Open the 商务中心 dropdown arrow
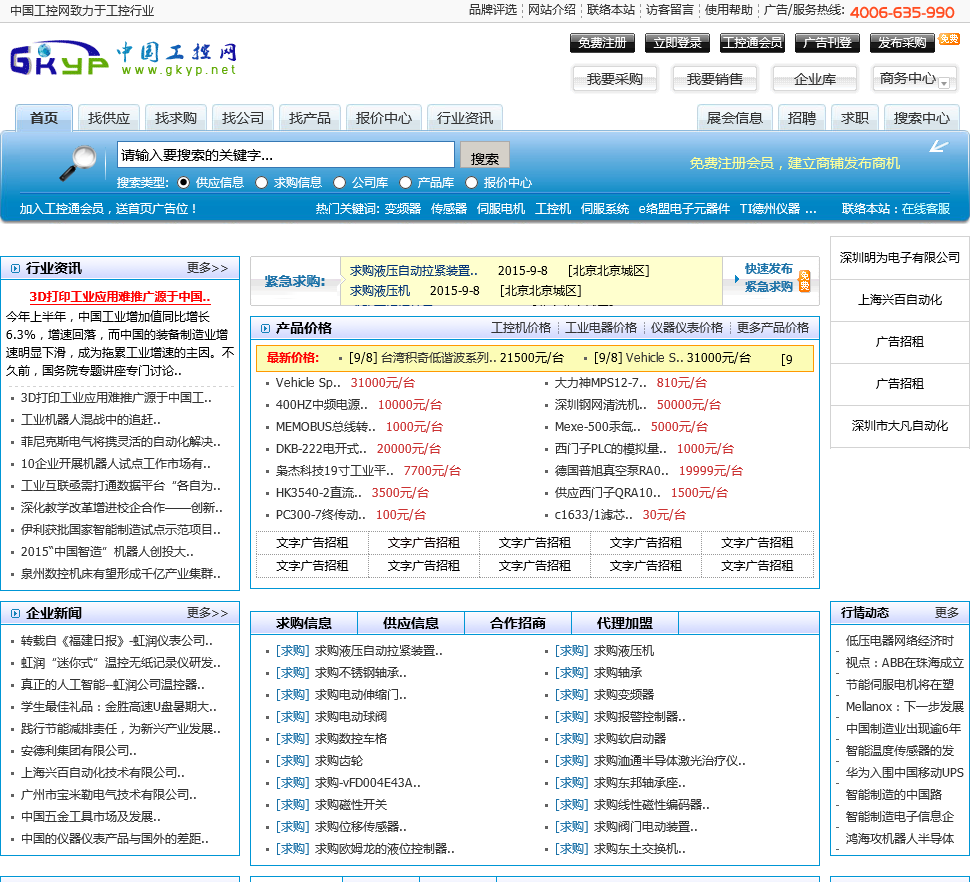This screenshot has height=882, width=970. pos(944,83)
